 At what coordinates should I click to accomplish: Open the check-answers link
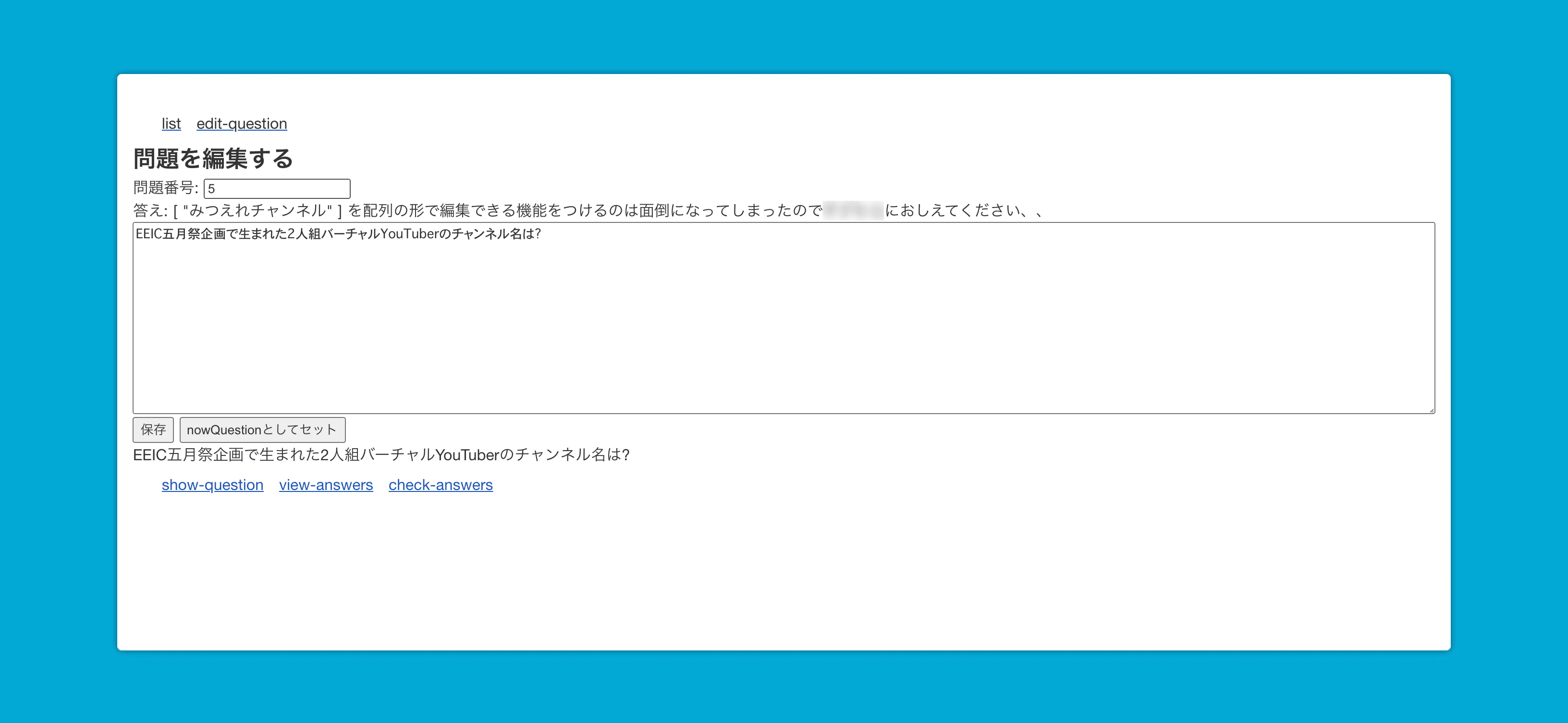[441, 485]
